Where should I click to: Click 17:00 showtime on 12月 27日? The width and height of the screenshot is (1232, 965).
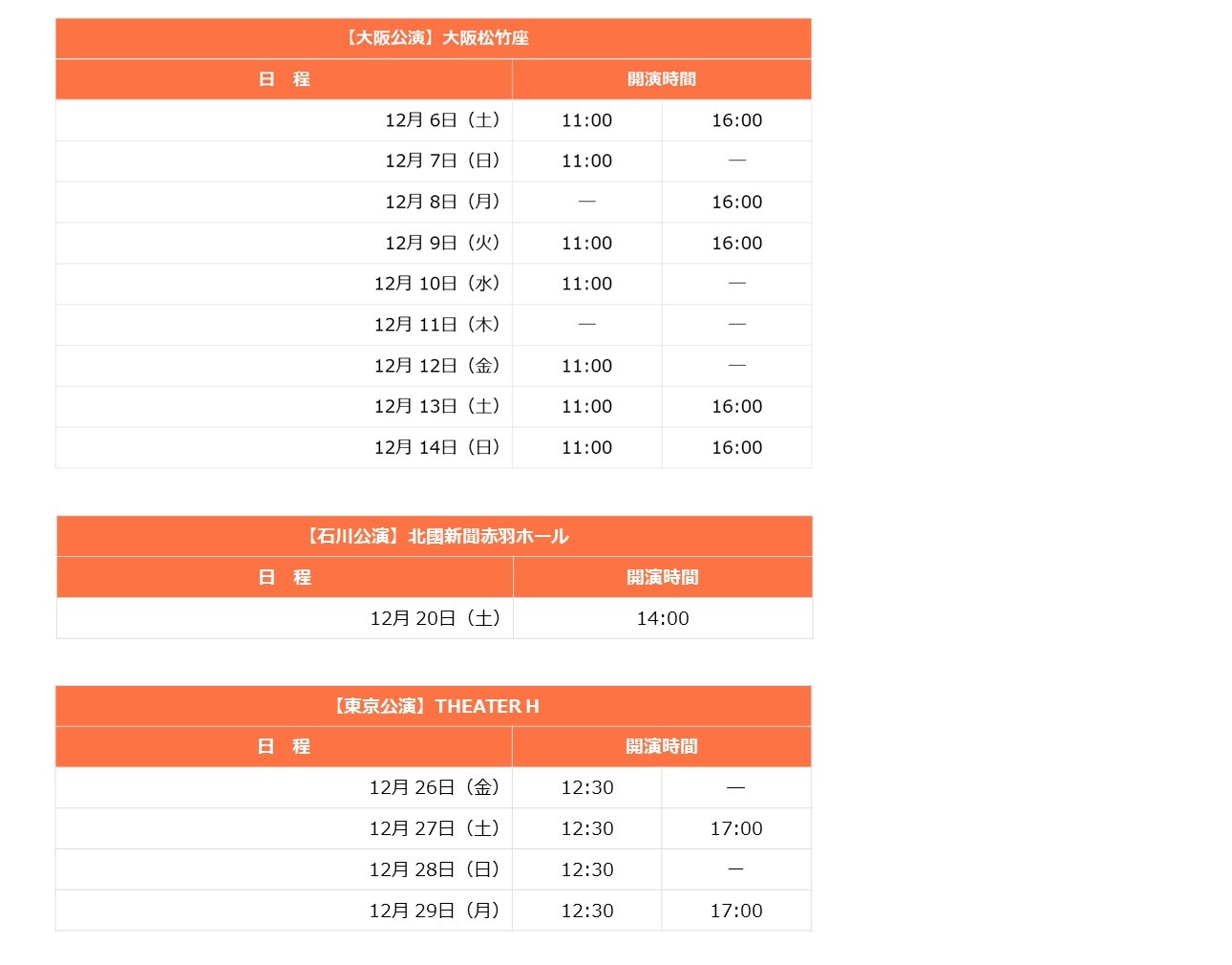pos(737,829)
